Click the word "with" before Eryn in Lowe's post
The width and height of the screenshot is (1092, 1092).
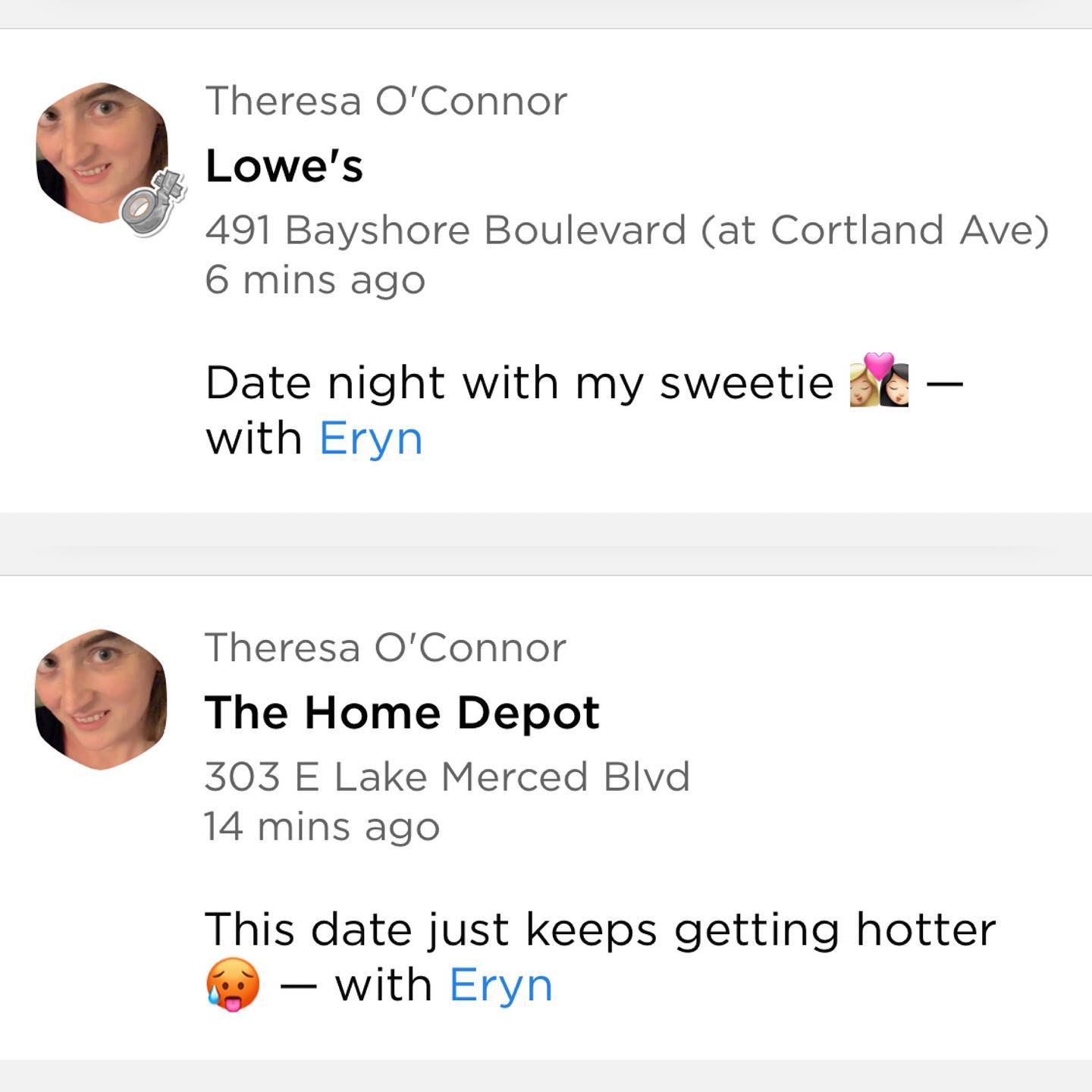click(254, 439)
